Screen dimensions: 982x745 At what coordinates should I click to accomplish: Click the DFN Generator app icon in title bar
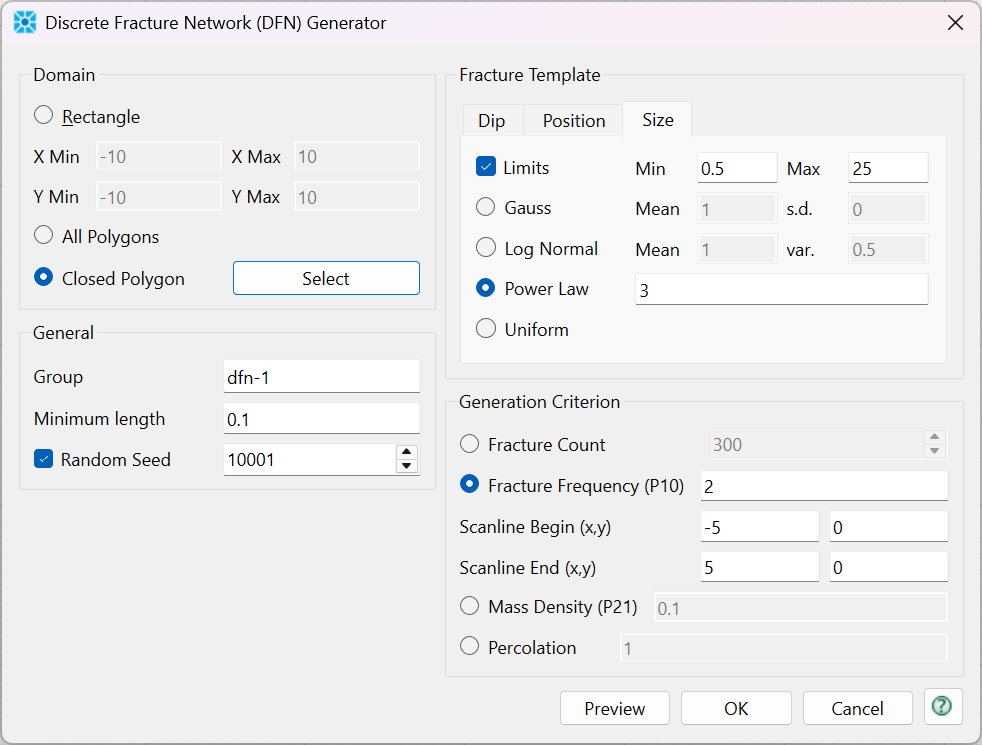pyautogui.click(x=24, y=22)
